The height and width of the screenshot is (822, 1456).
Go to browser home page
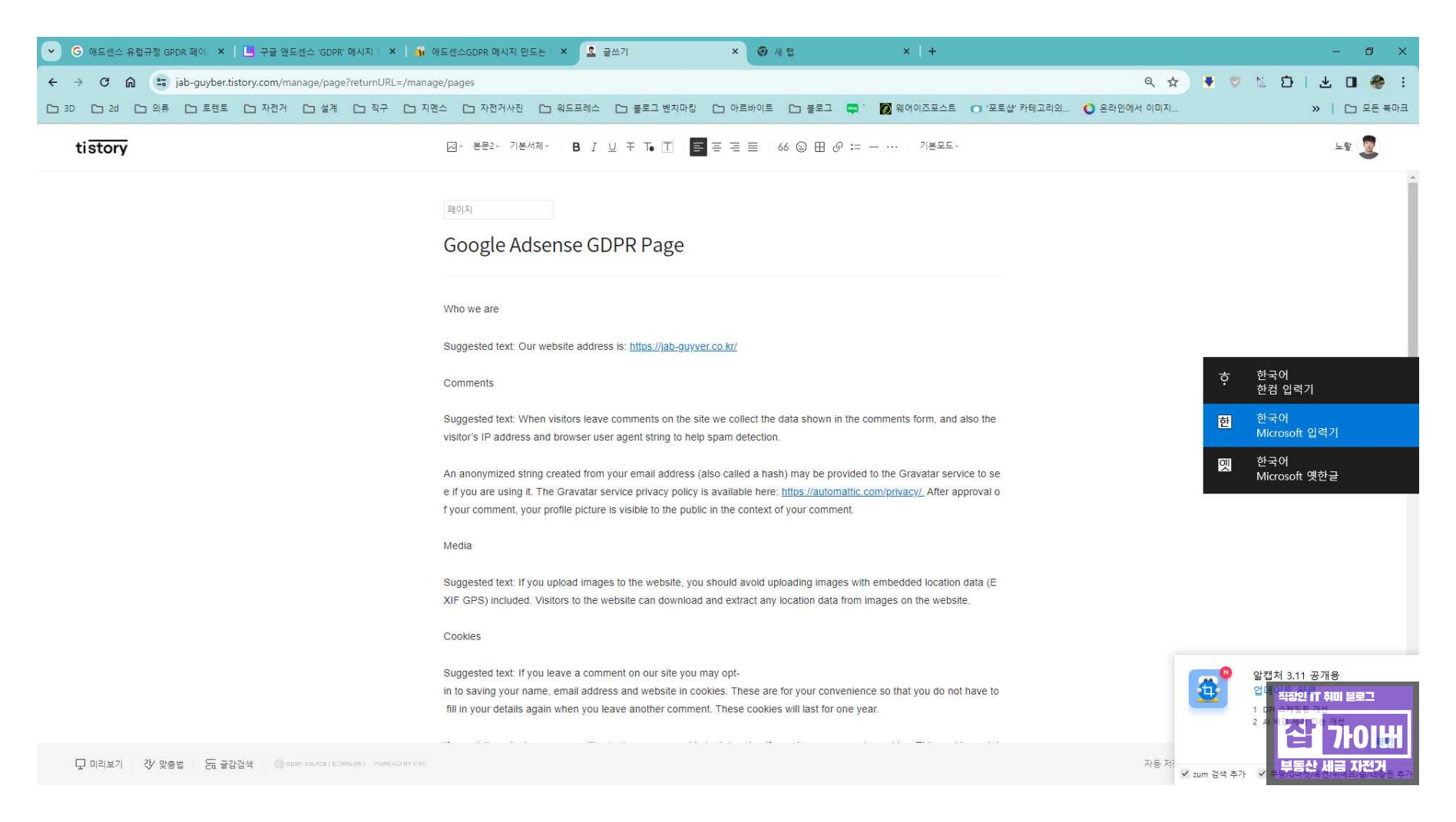(x=131, y=82)
